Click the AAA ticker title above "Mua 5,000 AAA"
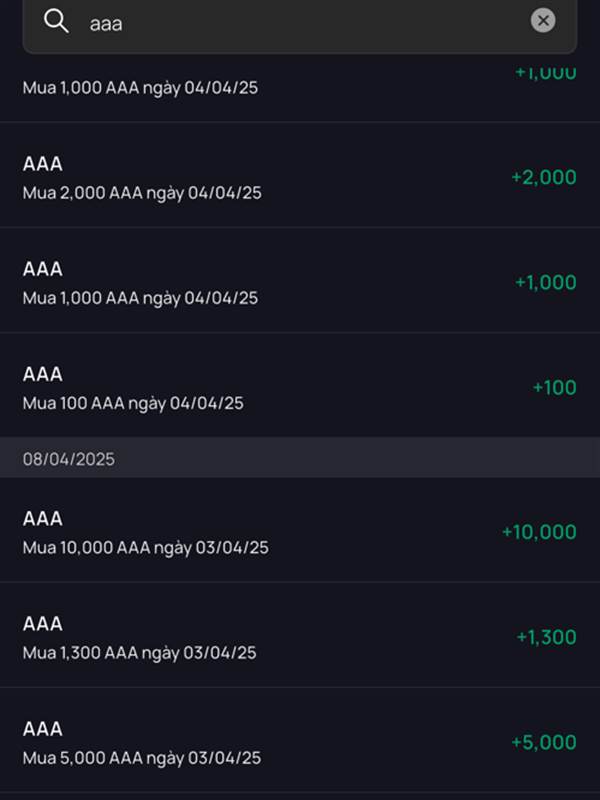Viewport: 600px width, 800px height. tap(43, 729)
